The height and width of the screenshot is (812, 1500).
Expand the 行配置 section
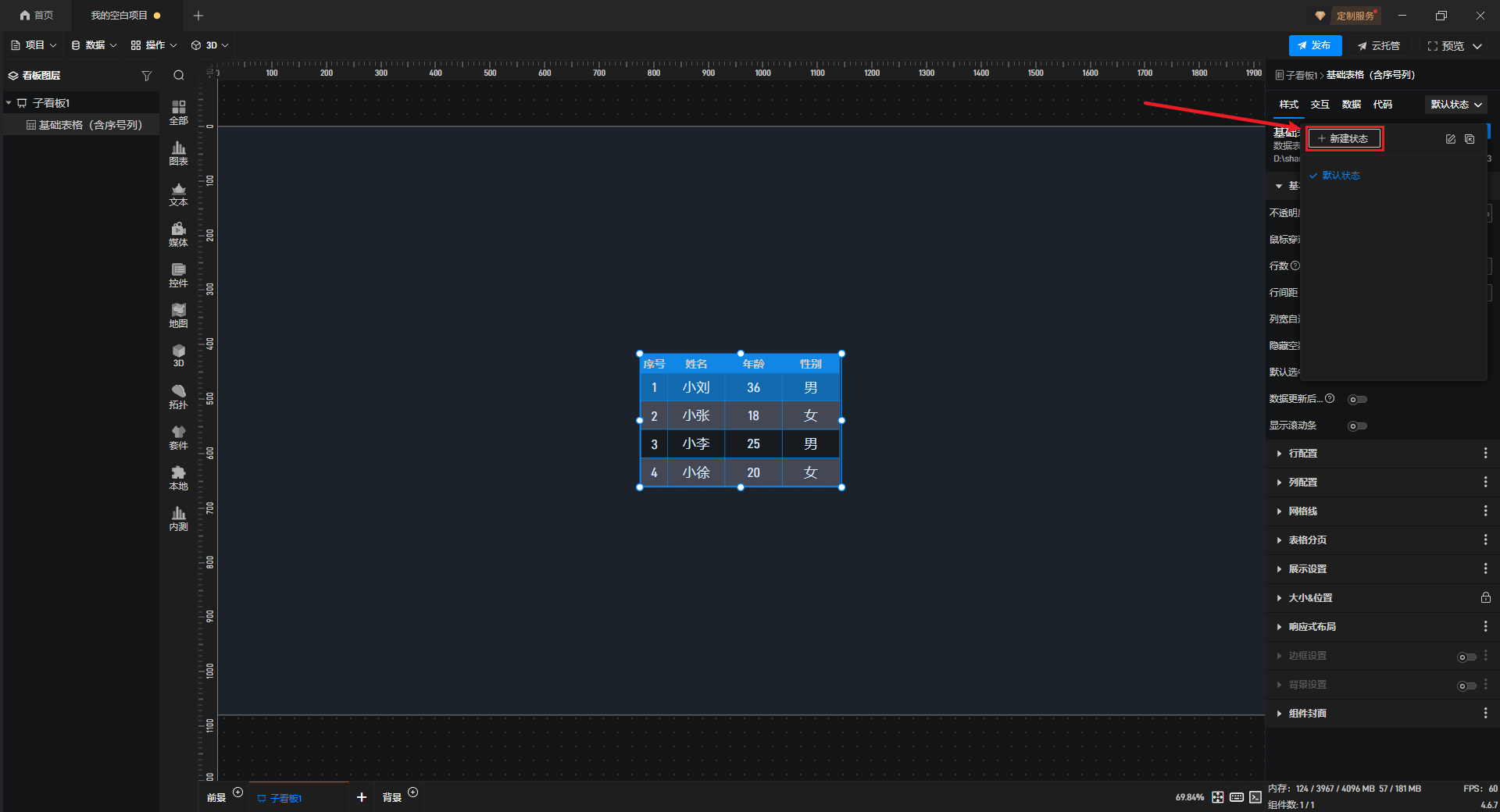click(1302, 454)
